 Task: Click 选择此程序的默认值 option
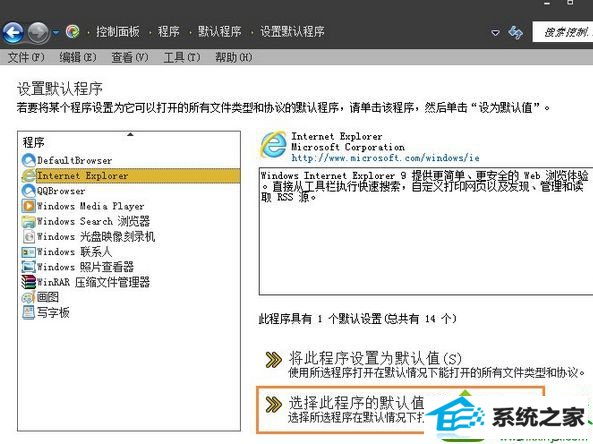356,403
